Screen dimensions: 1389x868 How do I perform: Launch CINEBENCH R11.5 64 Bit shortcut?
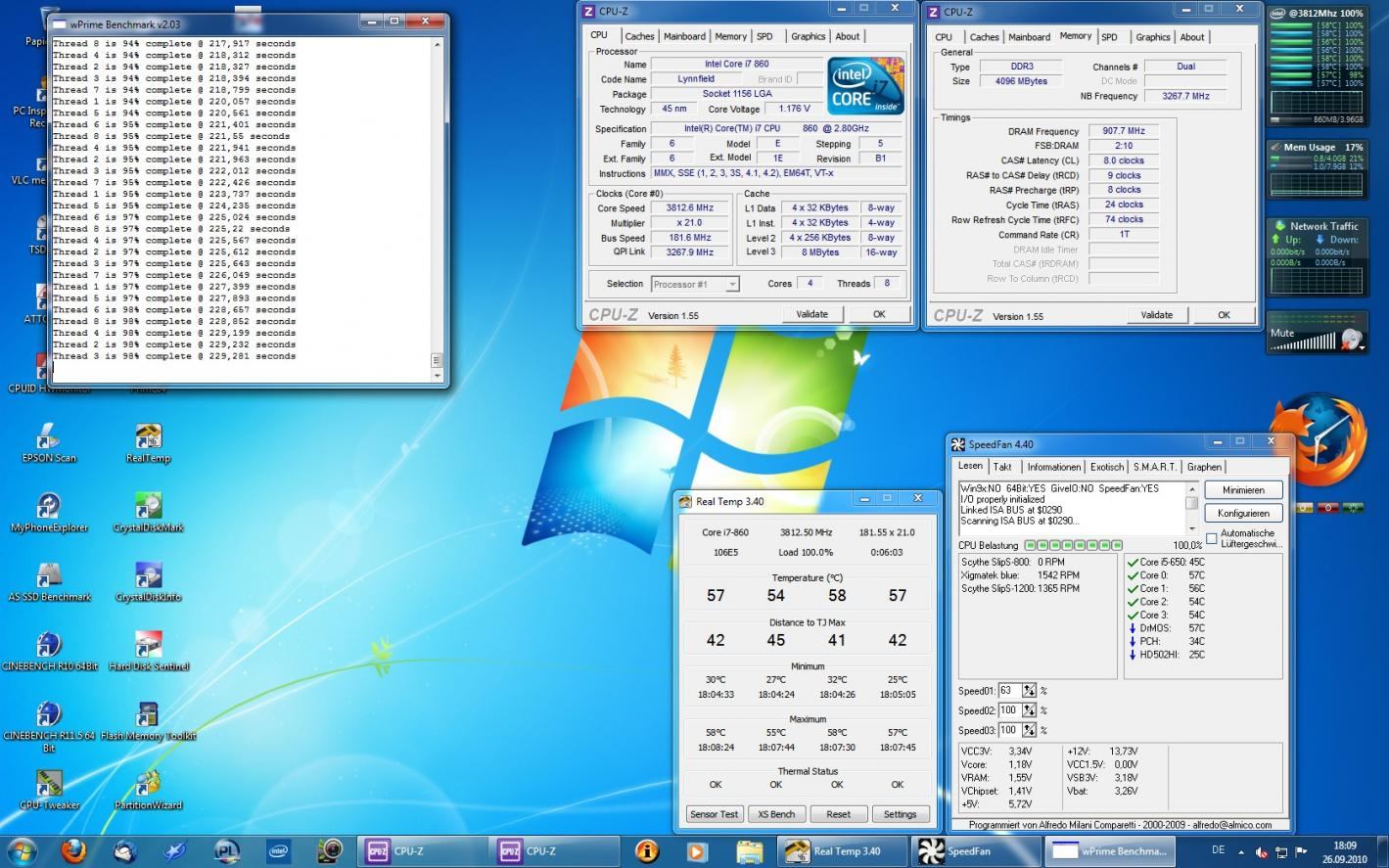(49, 726)
